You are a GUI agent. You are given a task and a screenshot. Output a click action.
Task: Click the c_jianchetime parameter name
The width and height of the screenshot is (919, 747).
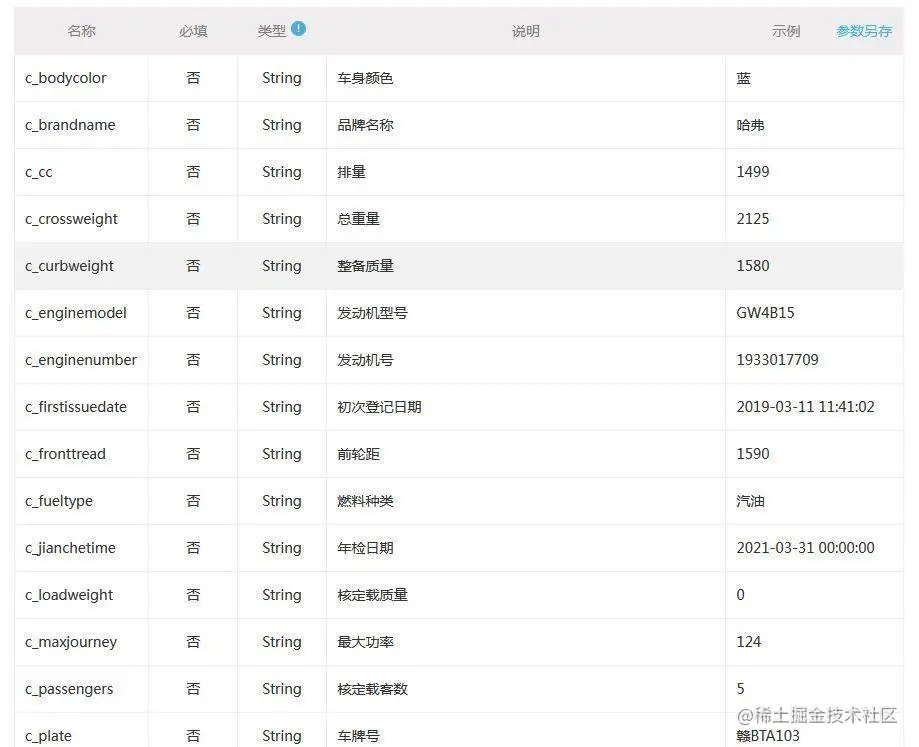click(x=70, y=548)
